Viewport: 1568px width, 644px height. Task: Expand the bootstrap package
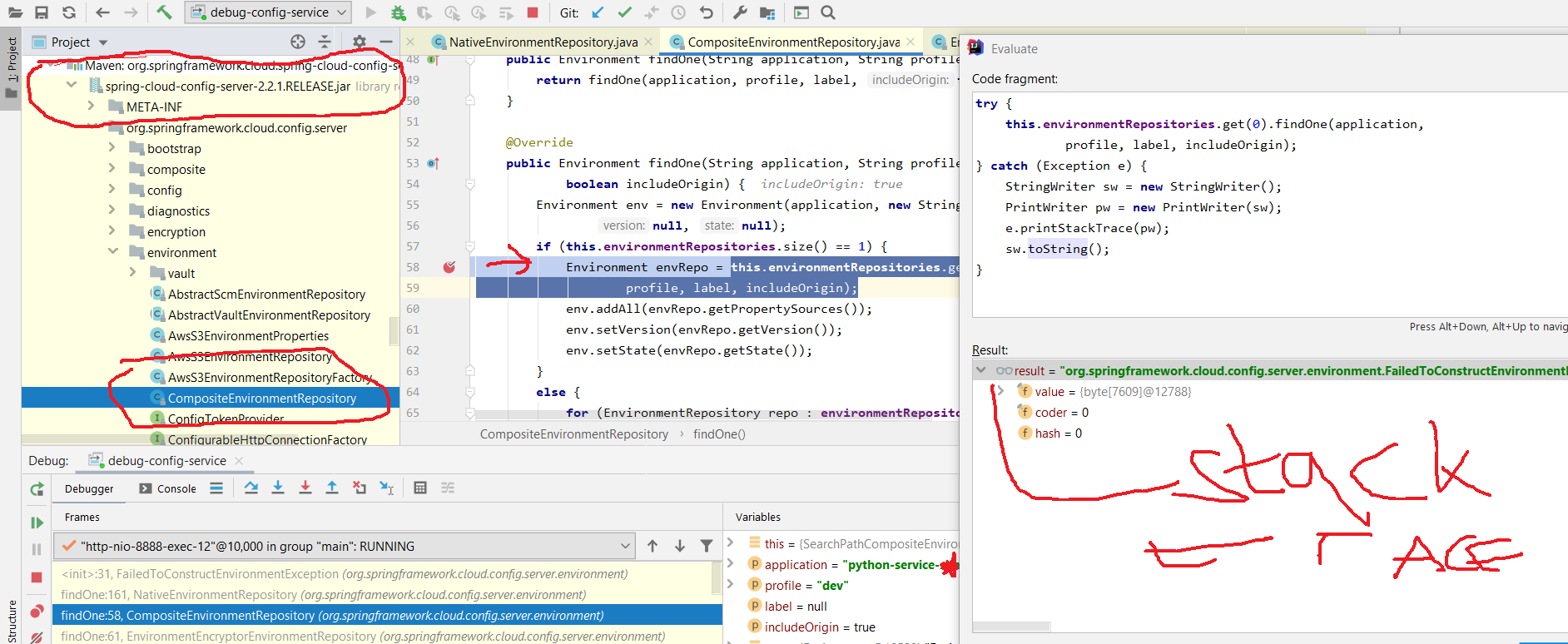click(x=112, y=147)
